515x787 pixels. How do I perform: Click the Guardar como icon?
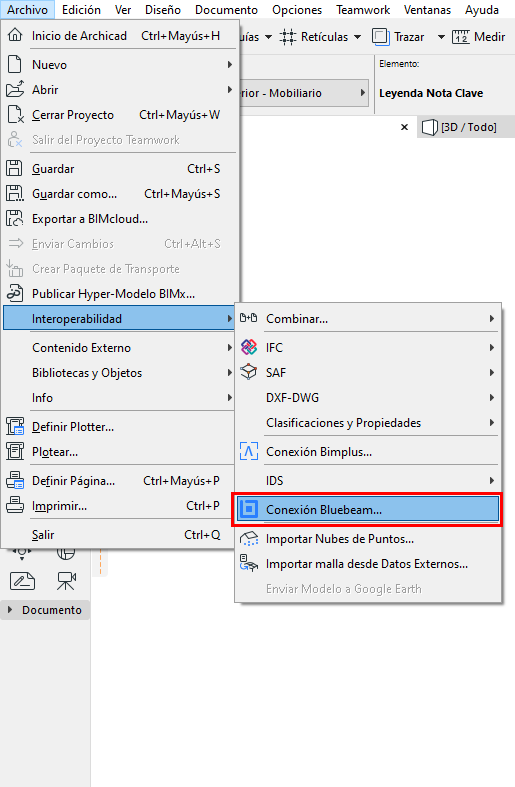tap(15, 193)
